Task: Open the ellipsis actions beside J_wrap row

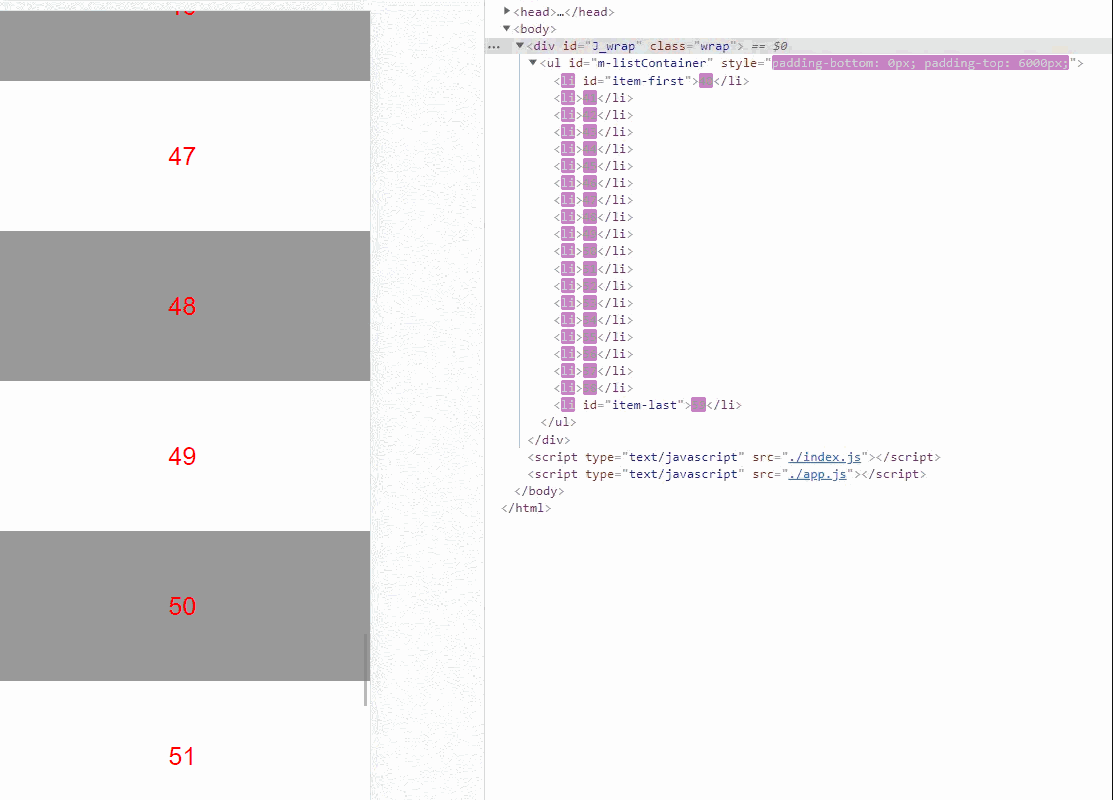Action: click(494, 46)
